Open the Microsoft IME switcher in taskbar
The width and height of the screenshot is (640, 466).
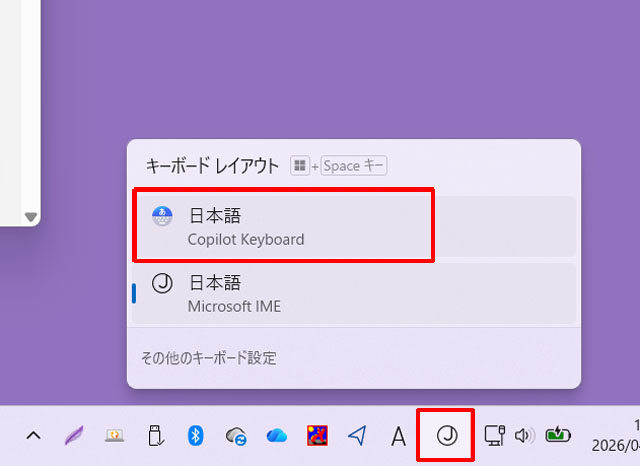point(445,435)
